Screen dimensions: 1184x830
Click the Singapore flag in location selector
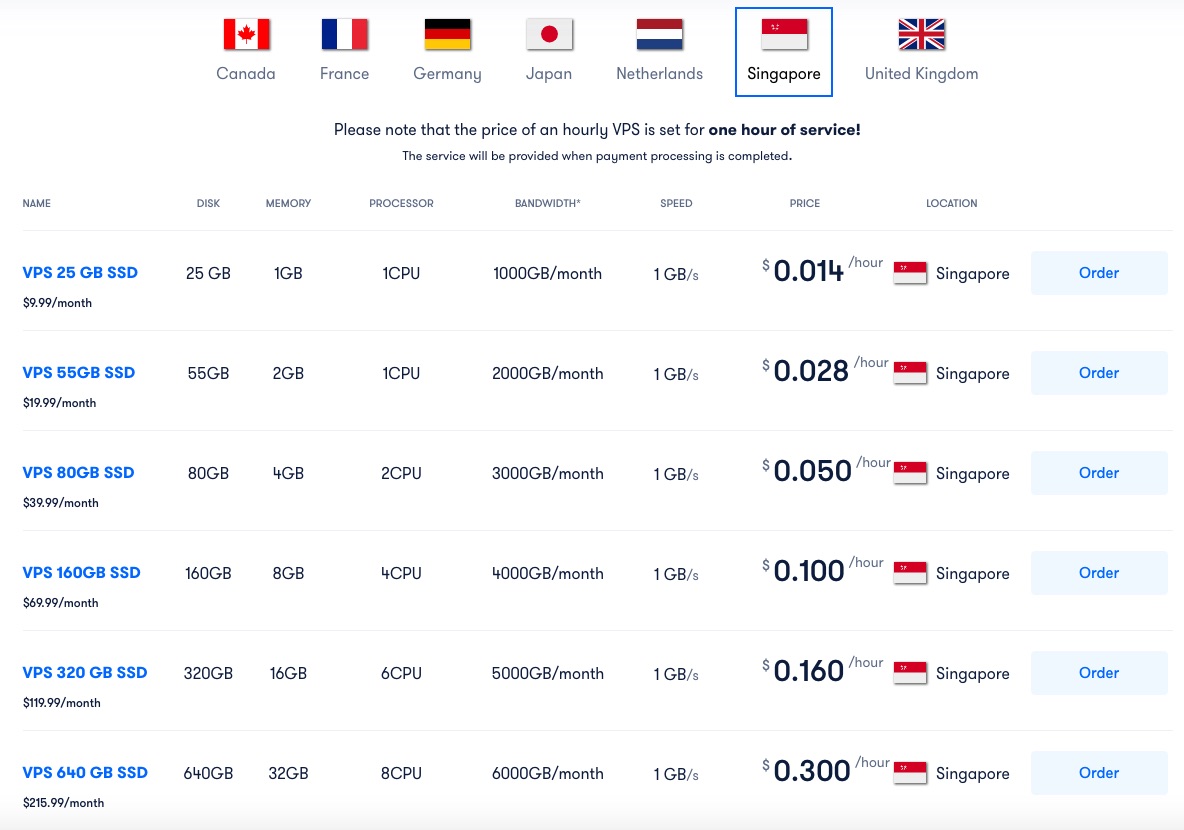[784, 35]
